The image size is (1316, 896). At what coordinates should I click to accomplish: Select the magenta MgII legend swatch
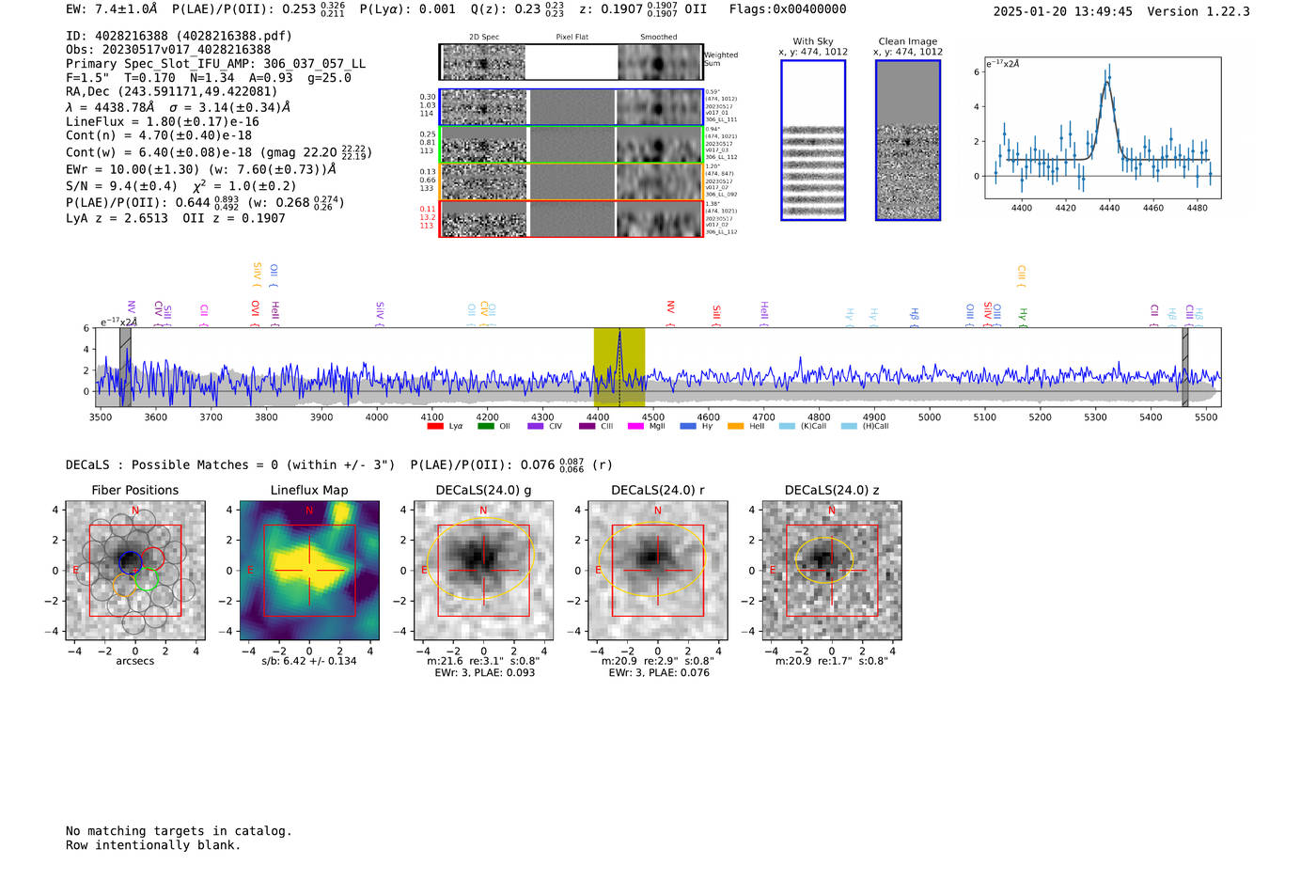tap(635, 426)
